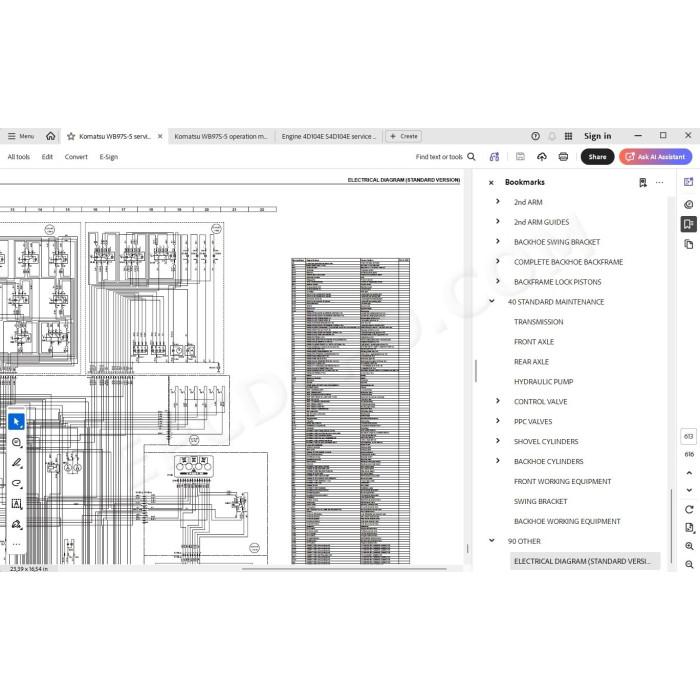Collapse the 90 OTHER bookmark group

(492, 541)
